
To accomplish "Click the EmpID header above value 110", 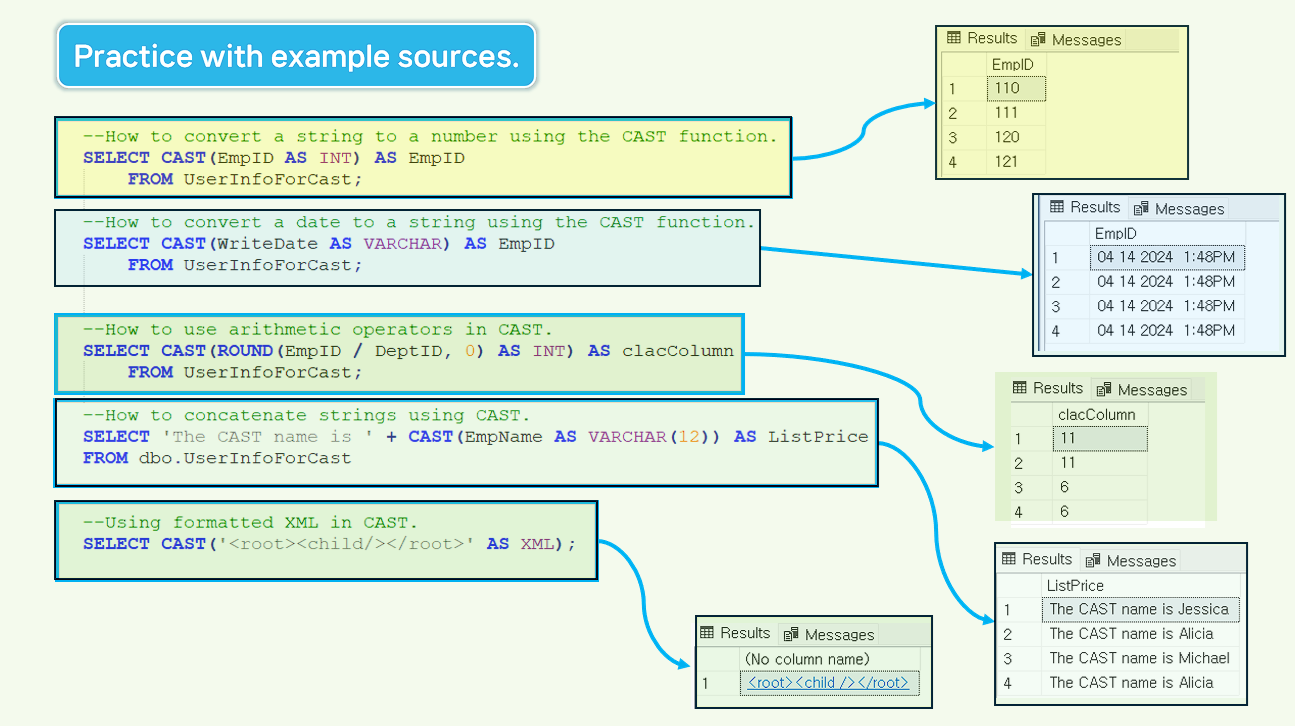I will 1016,64.
